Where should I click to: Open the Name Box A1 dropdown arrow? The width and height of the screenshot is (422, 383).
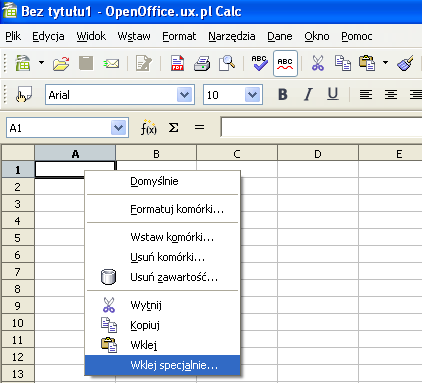coord(119,128)
